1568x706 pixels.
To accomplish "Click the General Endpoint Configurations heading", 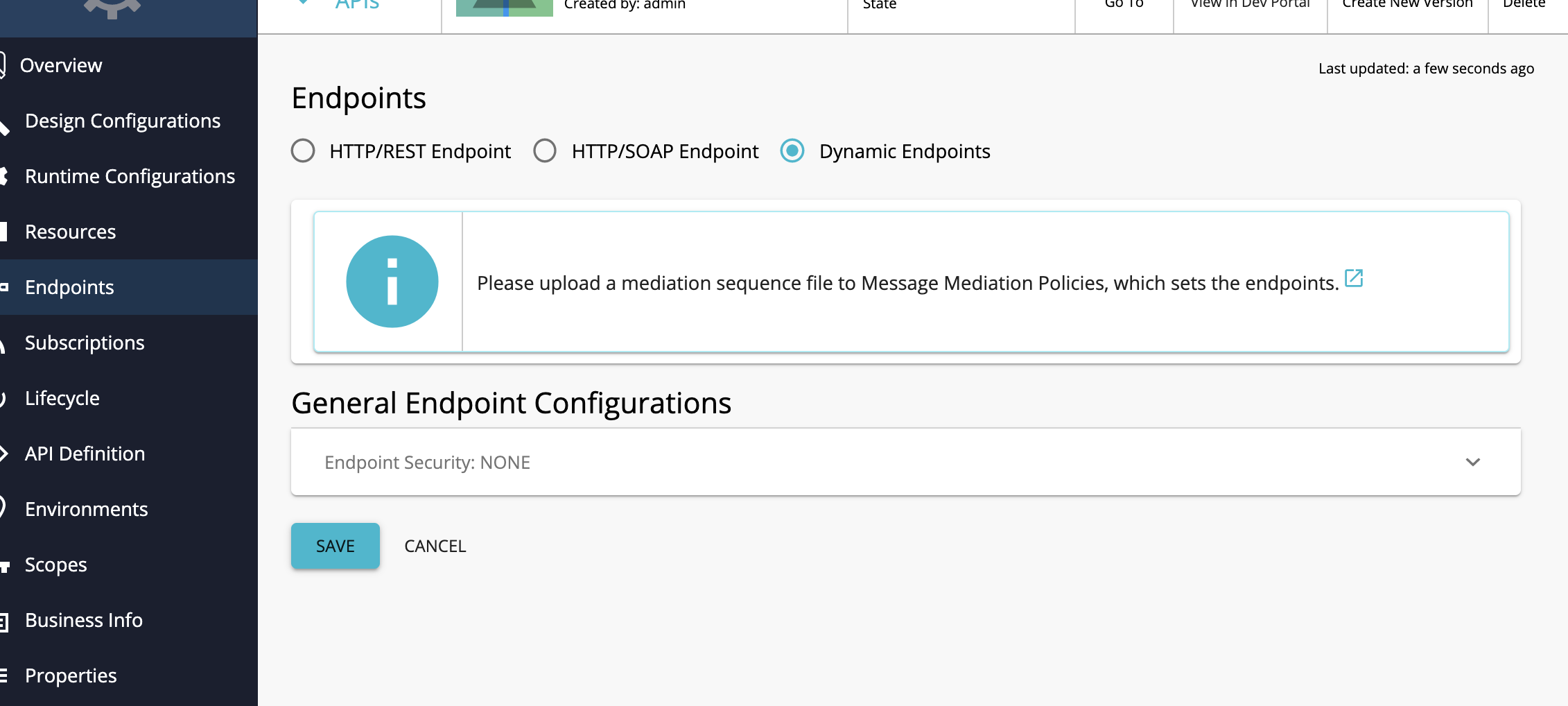I will 511,403.
